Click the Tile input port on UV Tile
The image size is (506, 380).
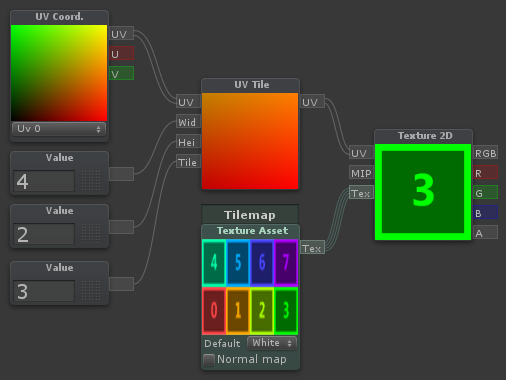tap(188, 162)
